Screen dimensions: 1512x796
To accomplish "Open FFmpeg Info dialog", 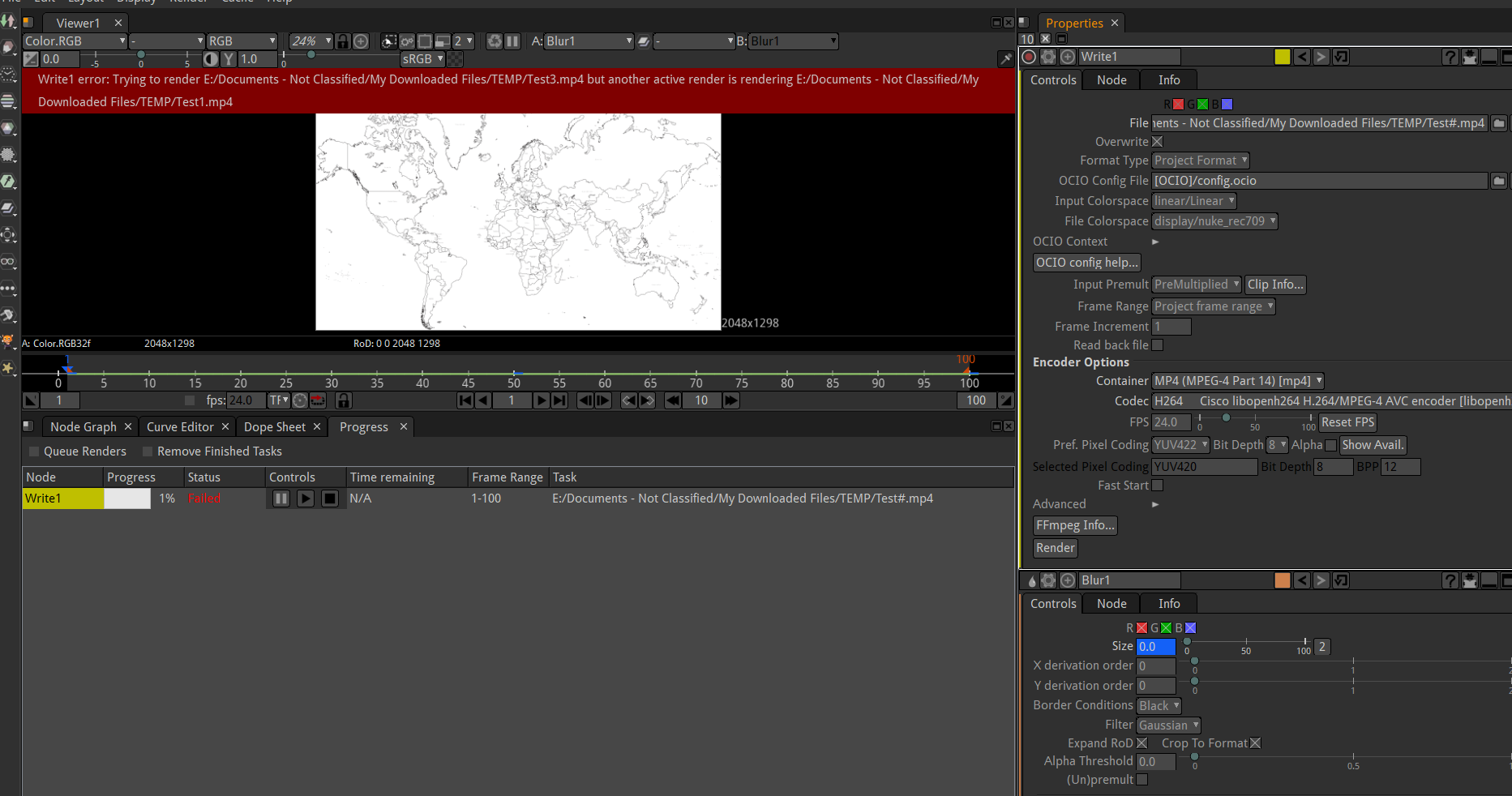I will point(1074,524).
